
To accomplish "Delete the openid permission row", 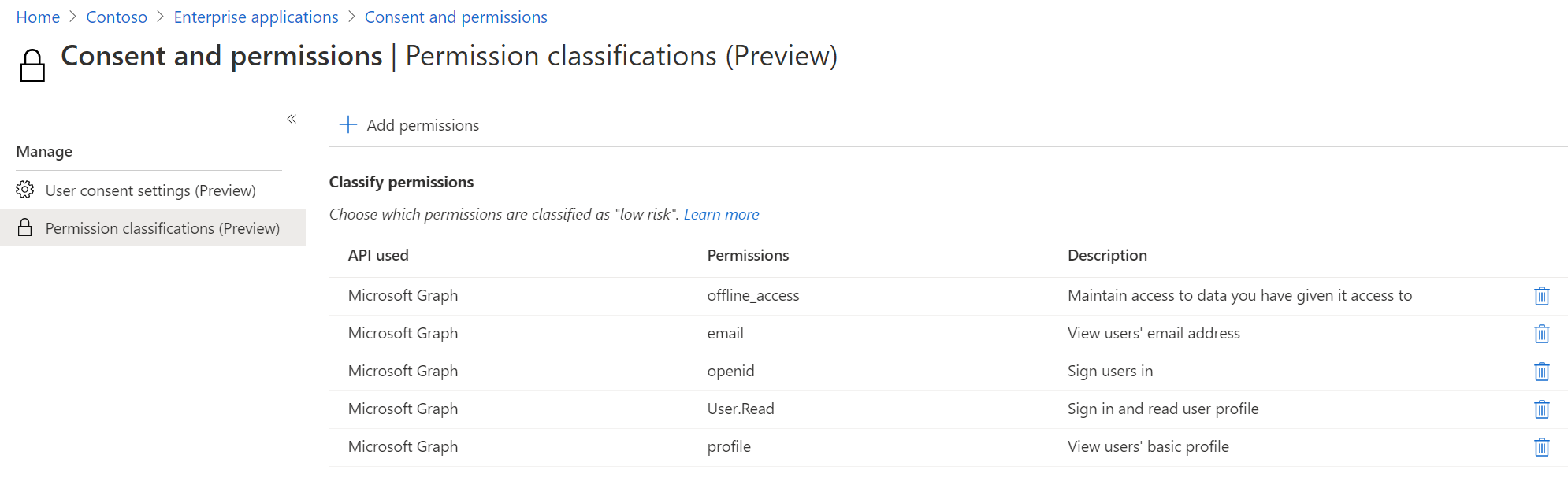I will pyautogui.click(x=1541, y=372).
